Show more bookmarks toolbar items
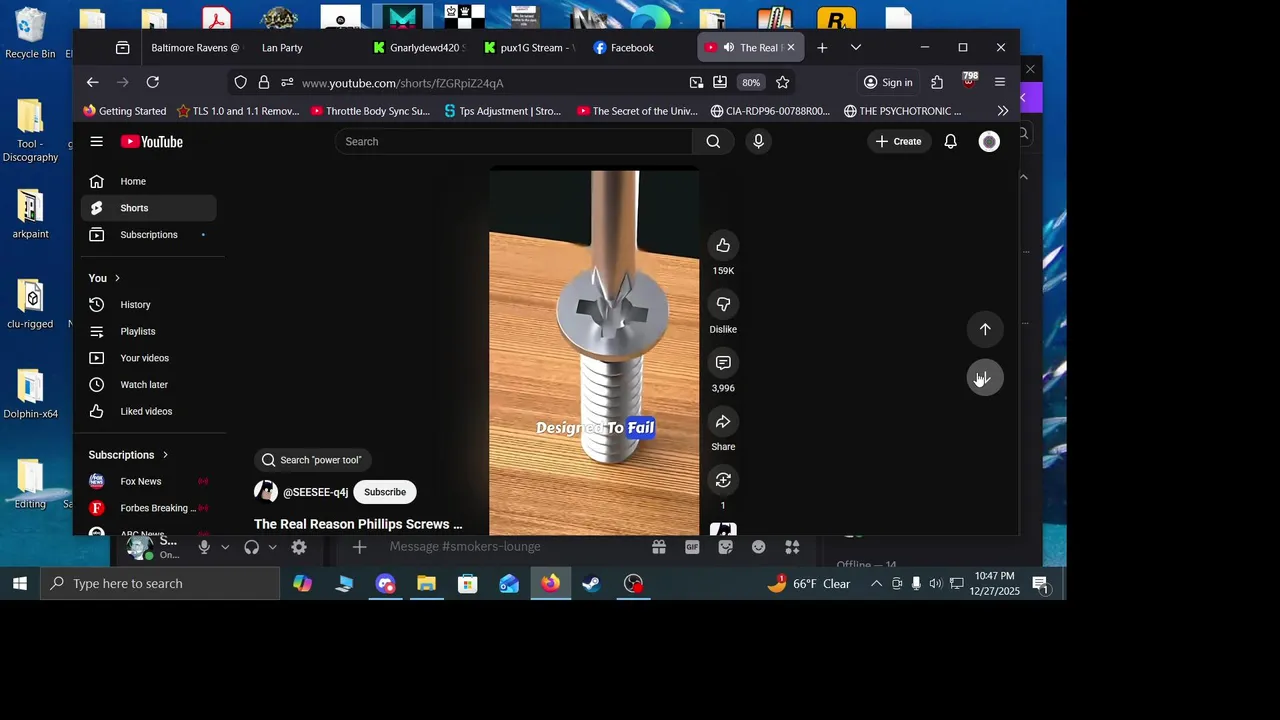The image size is (1280, 720). click(1003, 111)
